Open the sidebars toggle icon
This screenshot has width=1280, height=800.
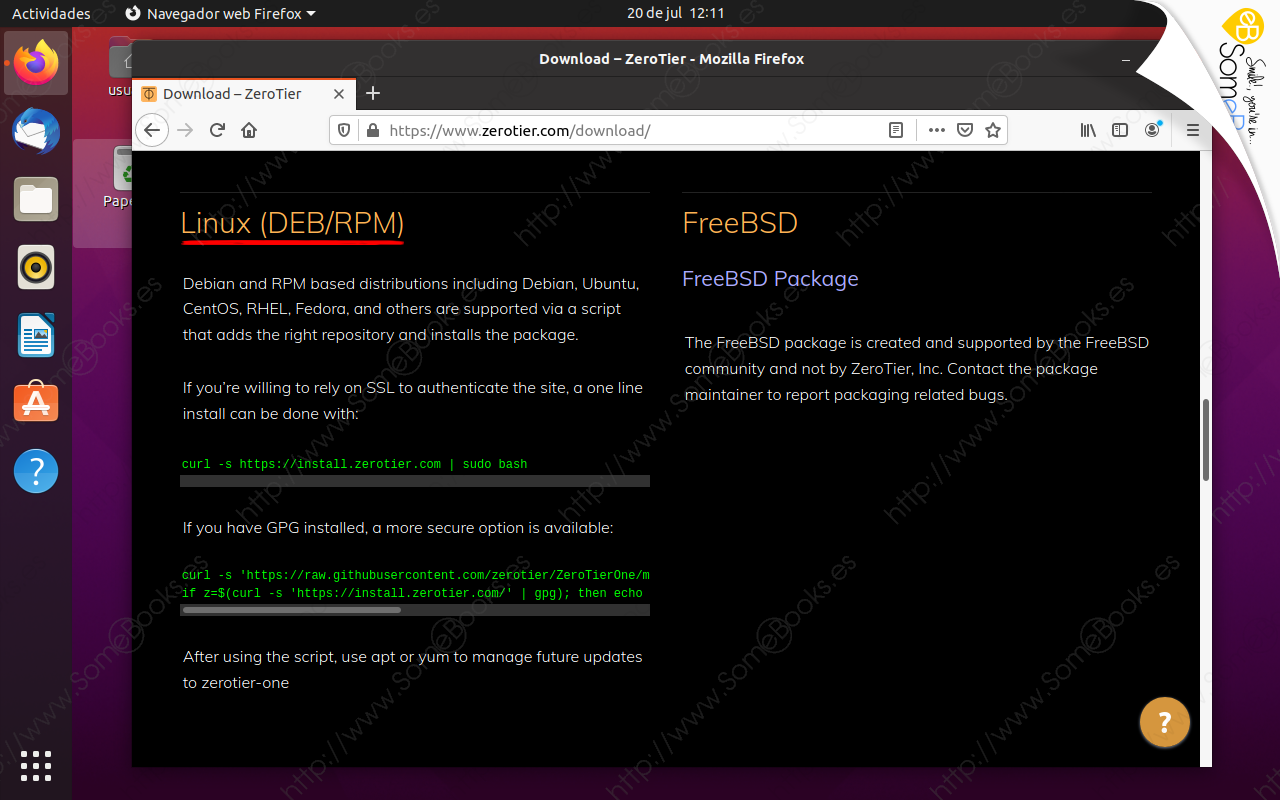[x=1120, y=130]
